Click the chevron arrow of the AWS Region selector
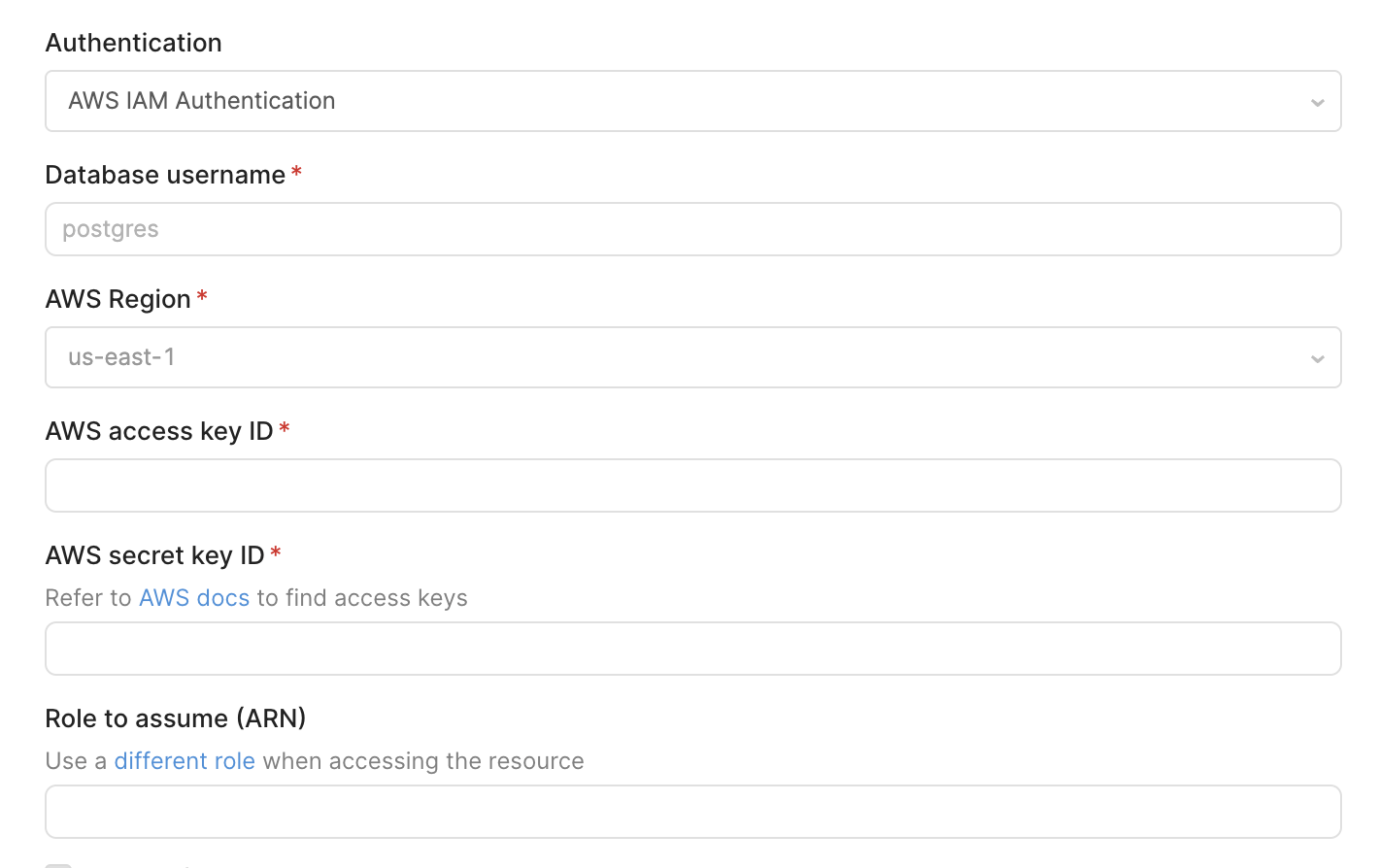1379x868 pixels. pos(1317,358)
